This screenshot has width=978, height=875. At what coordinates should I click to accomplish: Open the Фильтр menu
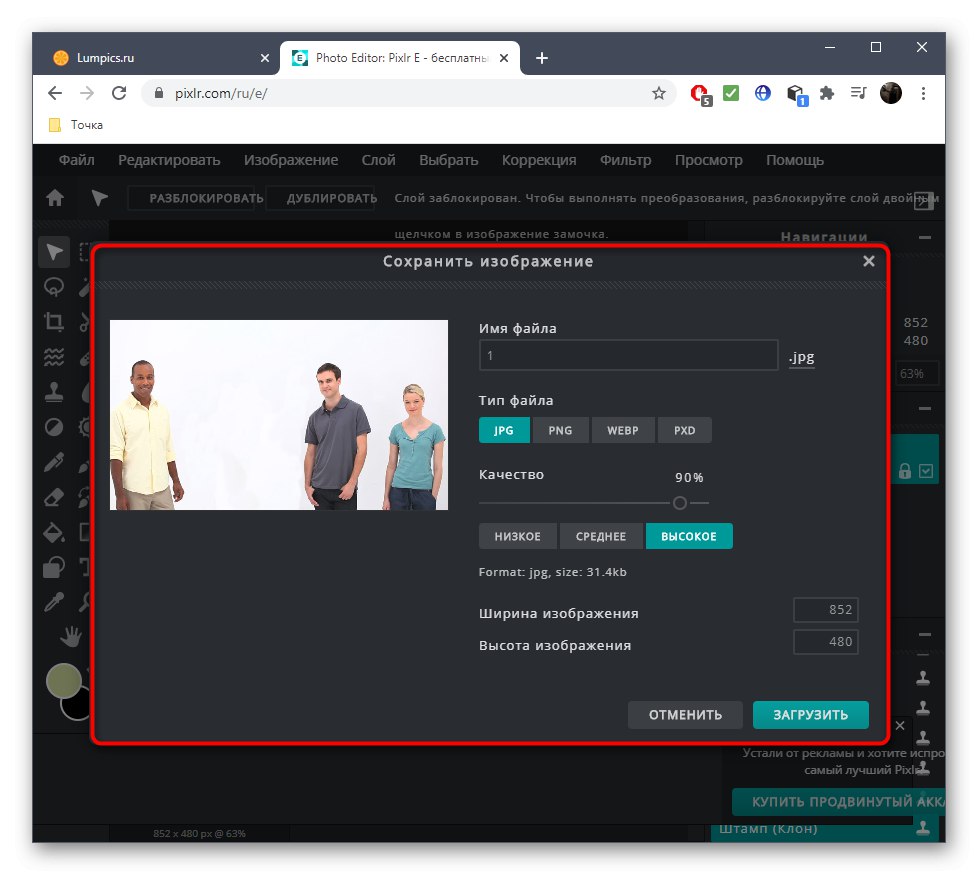[625, 160]
